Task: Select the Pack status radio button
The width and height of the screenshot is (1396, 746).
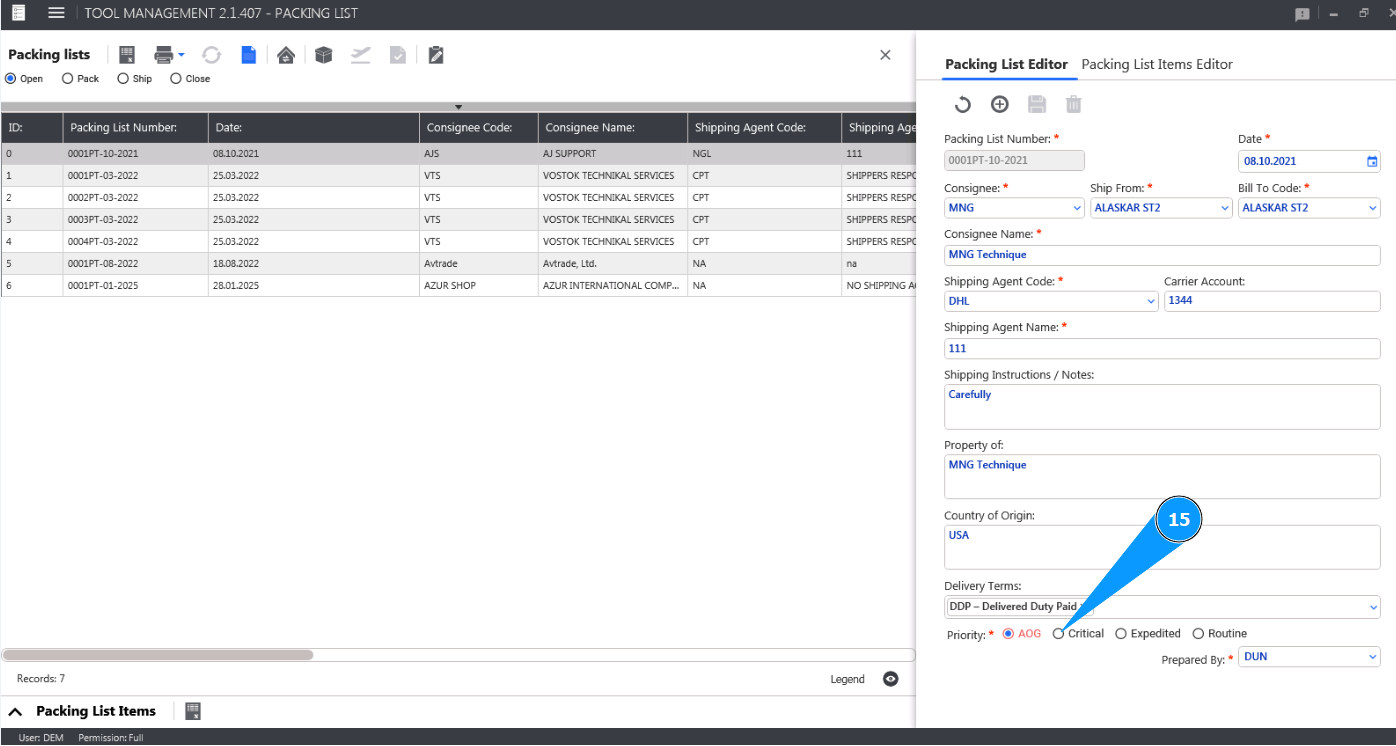Action: [x=68, y=79]
